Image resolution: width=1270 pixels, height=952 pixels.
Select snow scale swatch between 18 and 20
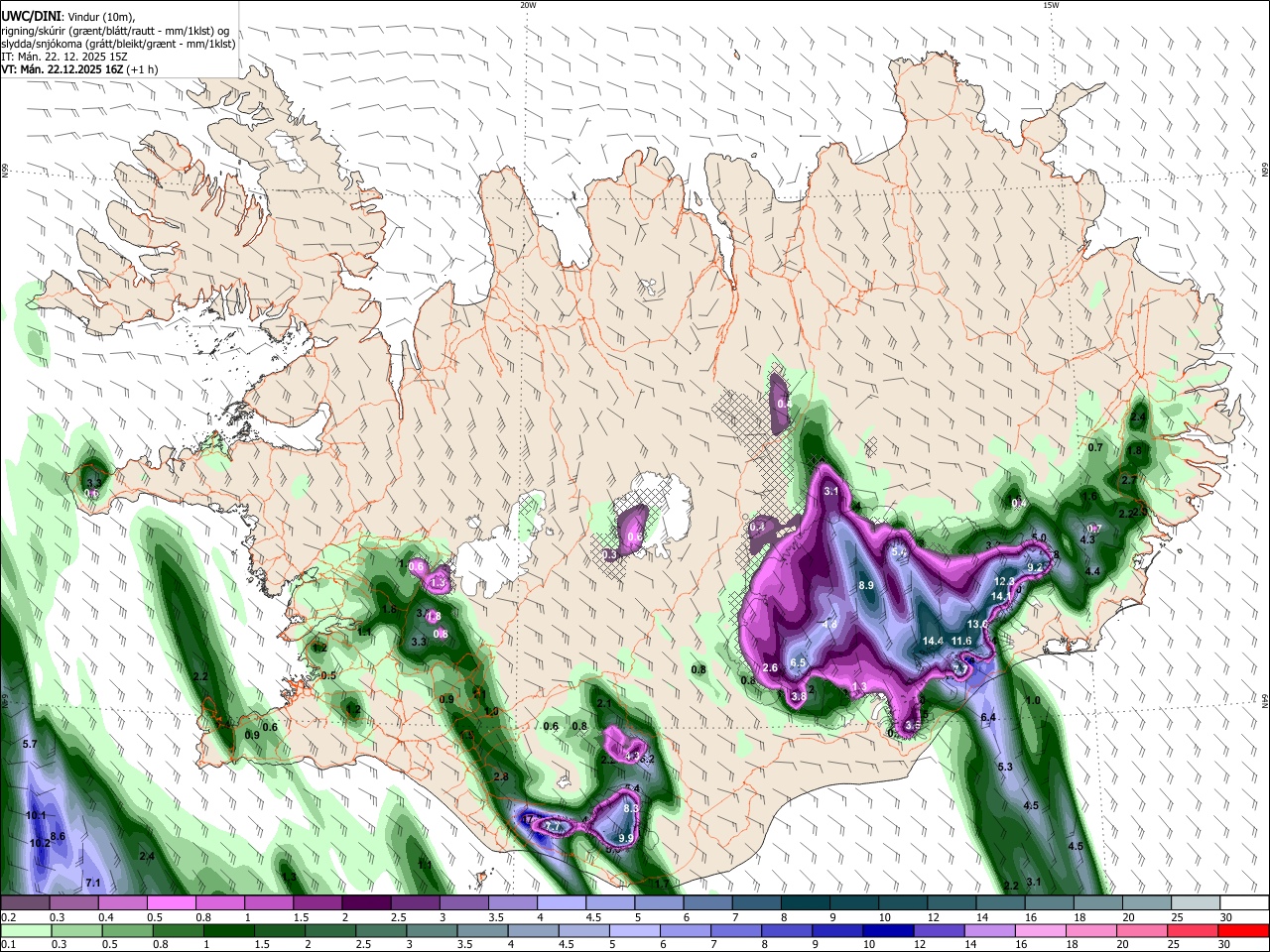(1098, 902)
